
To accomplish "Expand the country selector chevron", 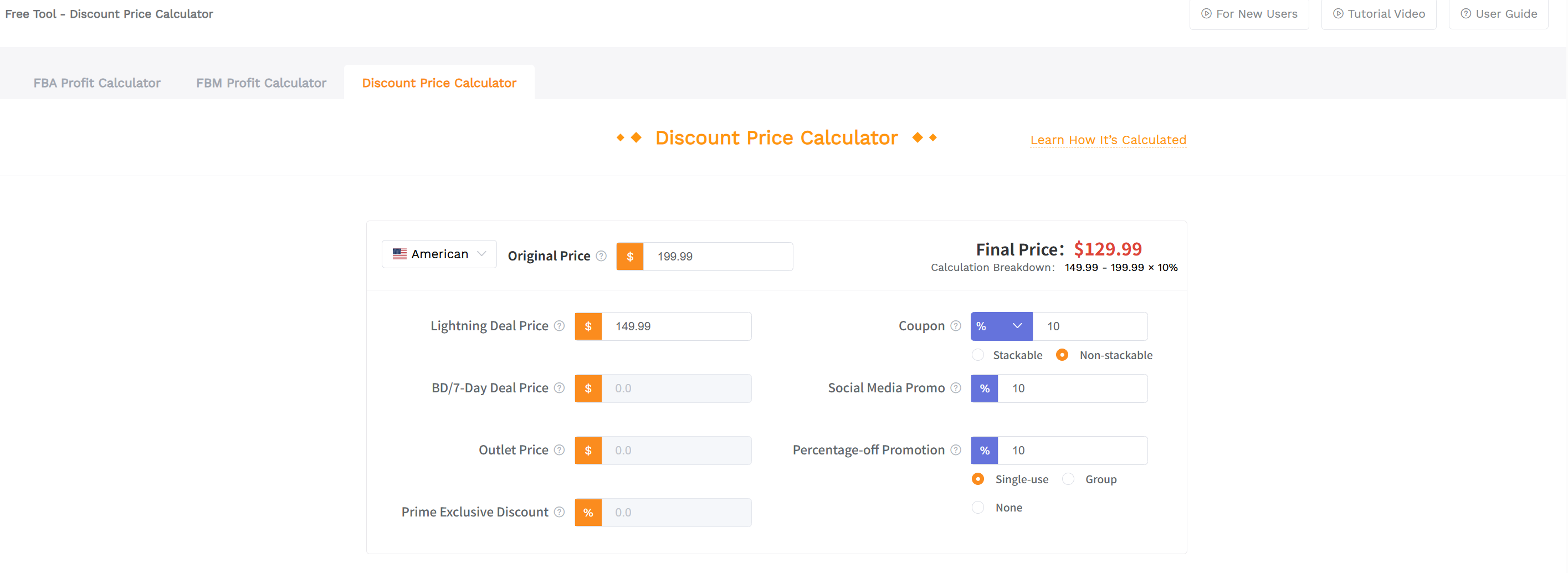I will [481, 254].
